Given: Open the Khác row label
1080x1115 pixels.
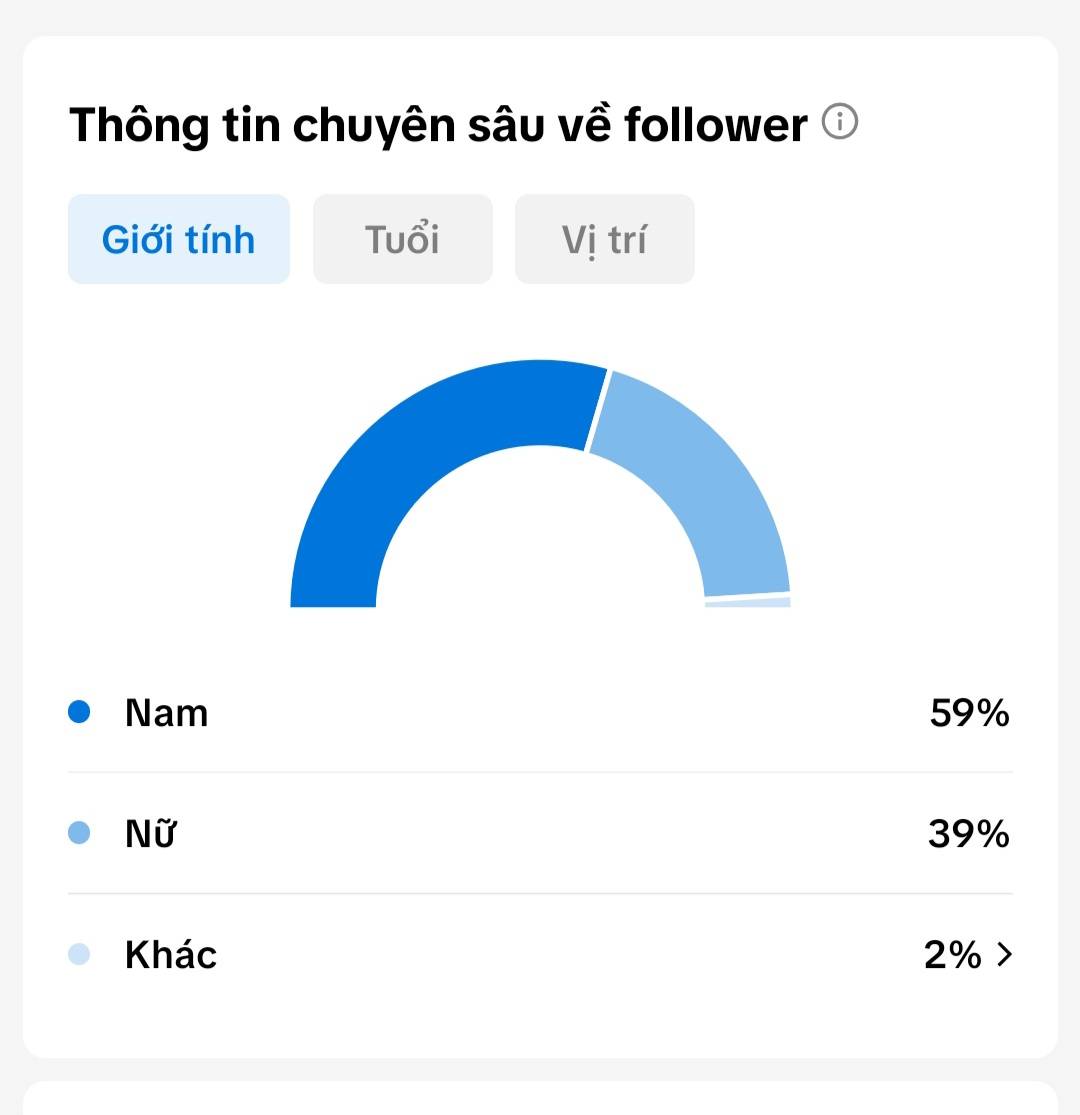Looking at the screenshot, I should pyautogui.click(x=171, y=954).
